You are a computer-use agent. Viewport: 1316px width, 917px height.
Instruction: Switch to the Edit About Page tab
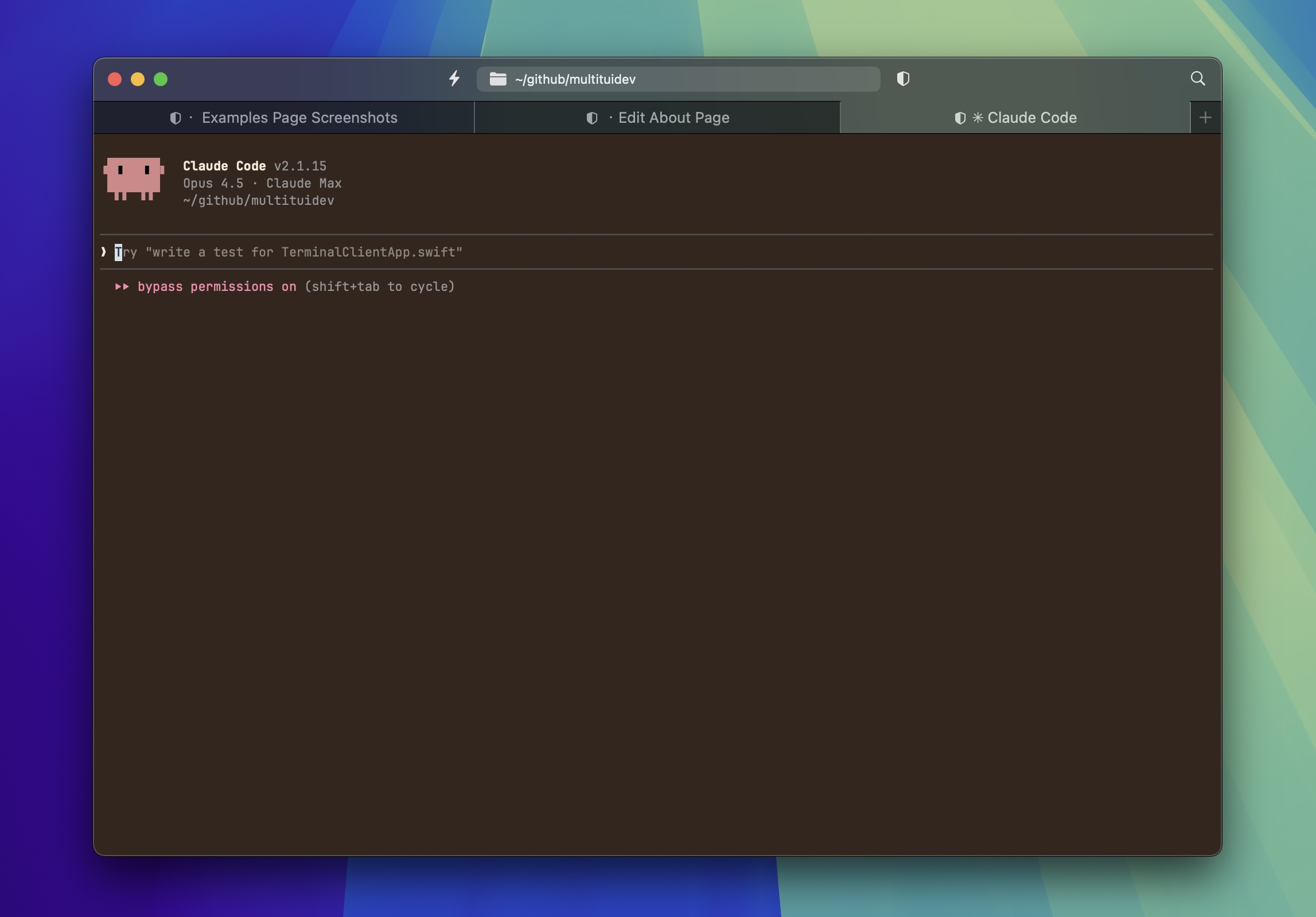(673, 118)
